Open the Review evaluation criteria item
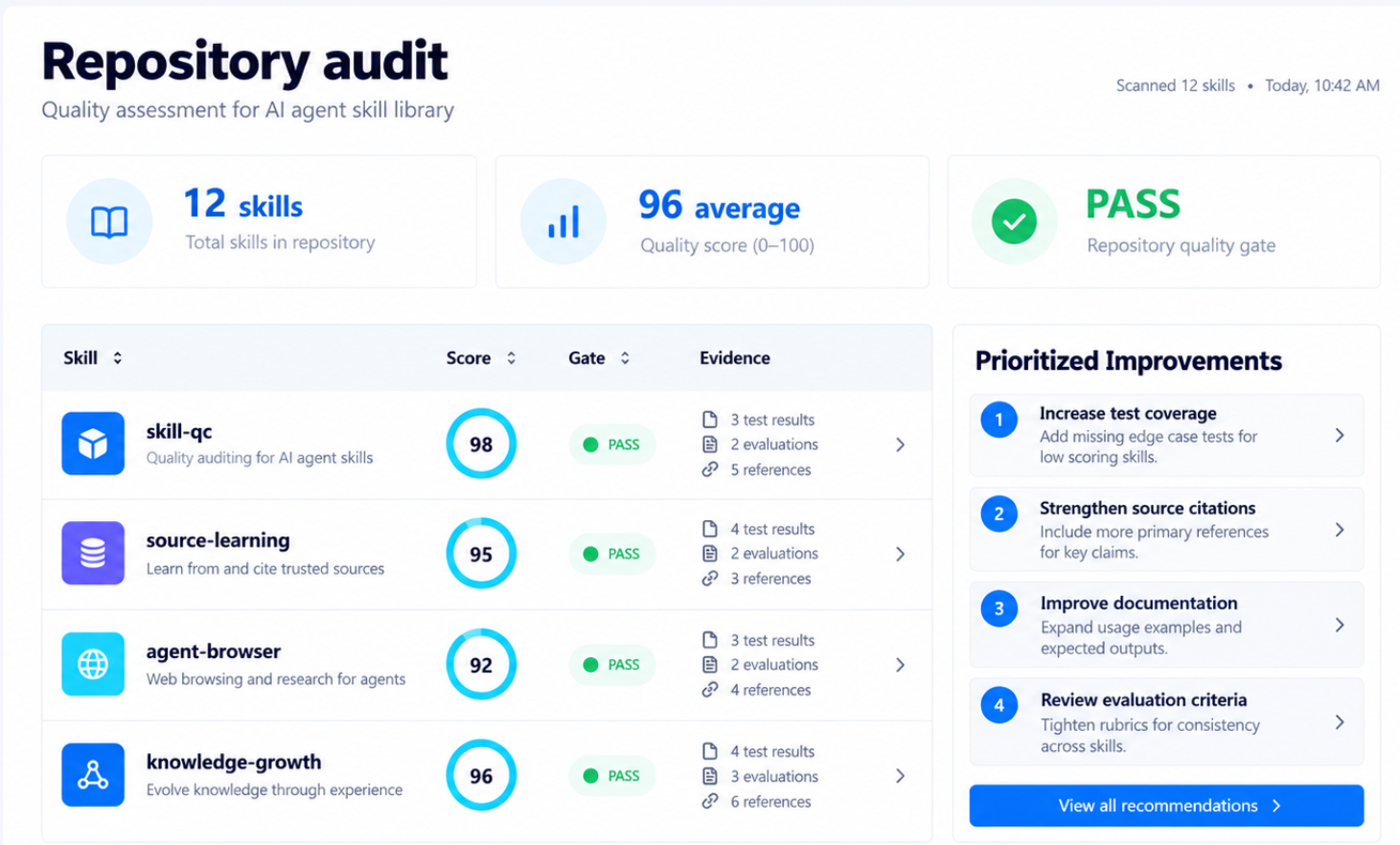This screenshot has width=1400, height=845. (1166, 722)
